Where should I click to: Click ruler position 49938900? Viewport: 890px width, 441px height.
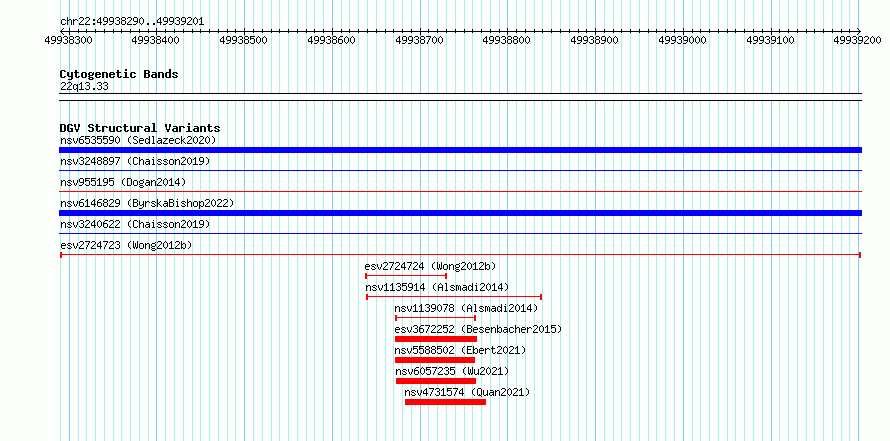tap(594, 40)
